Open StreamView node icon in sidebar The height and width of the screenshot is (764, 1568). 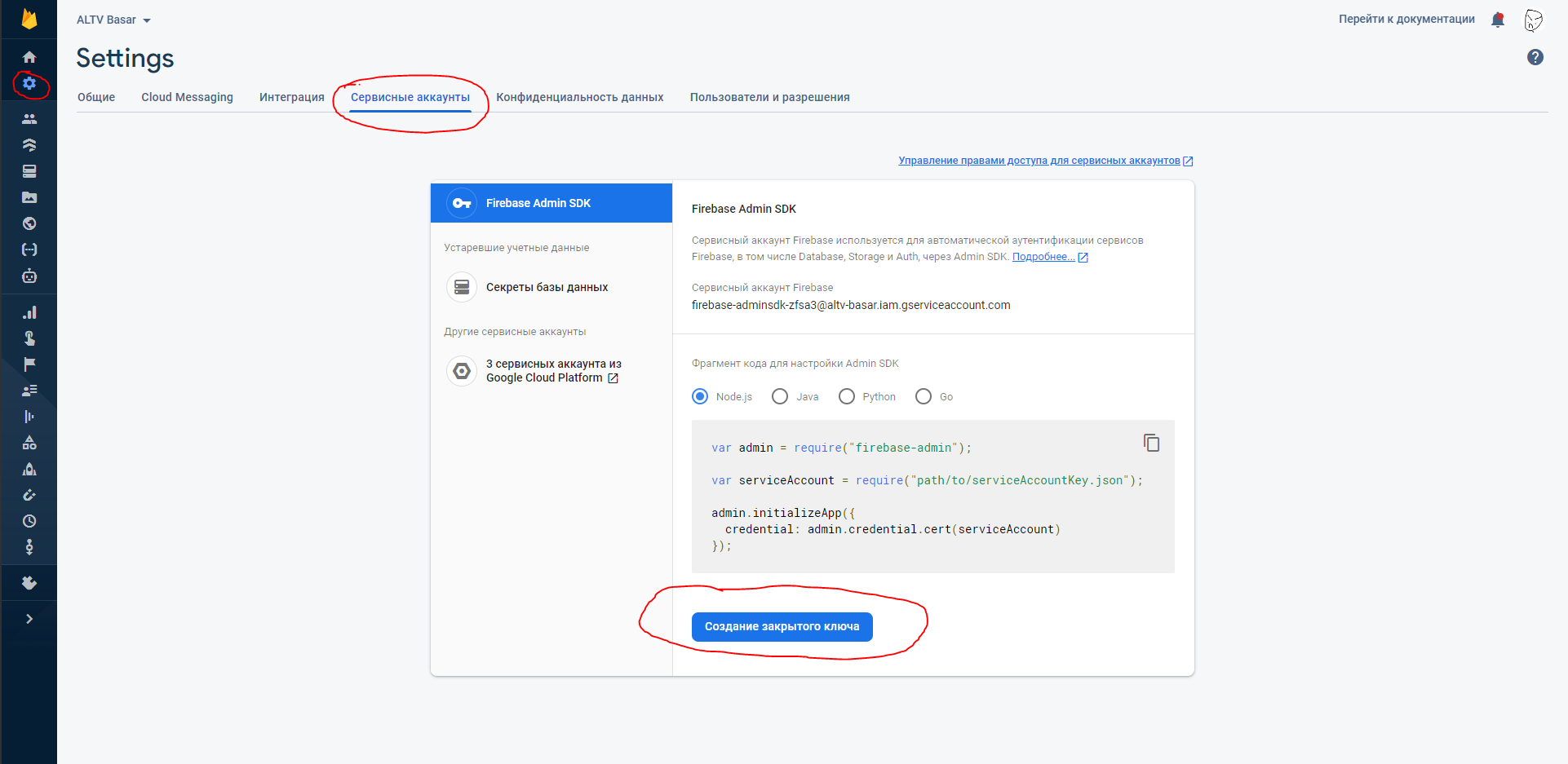click(29, 547)
